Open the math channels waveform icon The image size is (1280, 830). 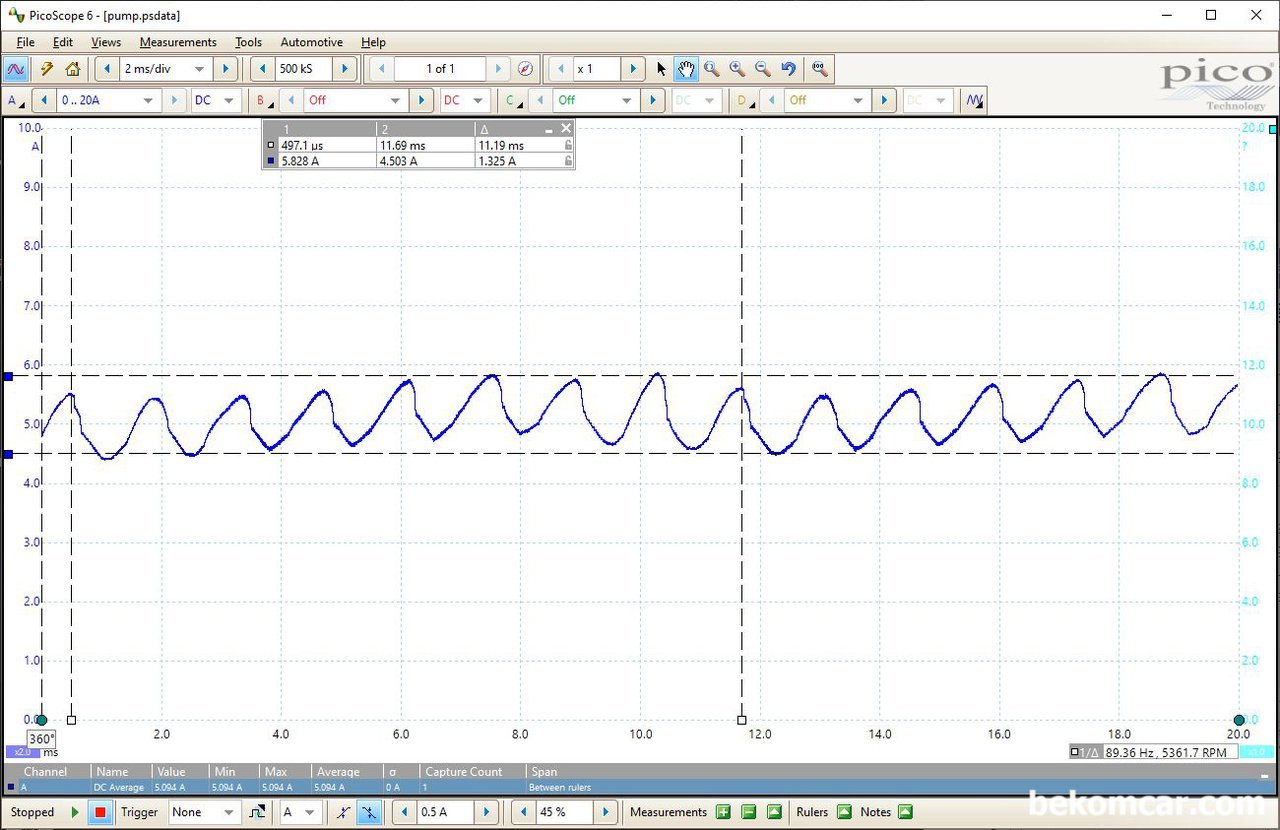coord(973,100)
